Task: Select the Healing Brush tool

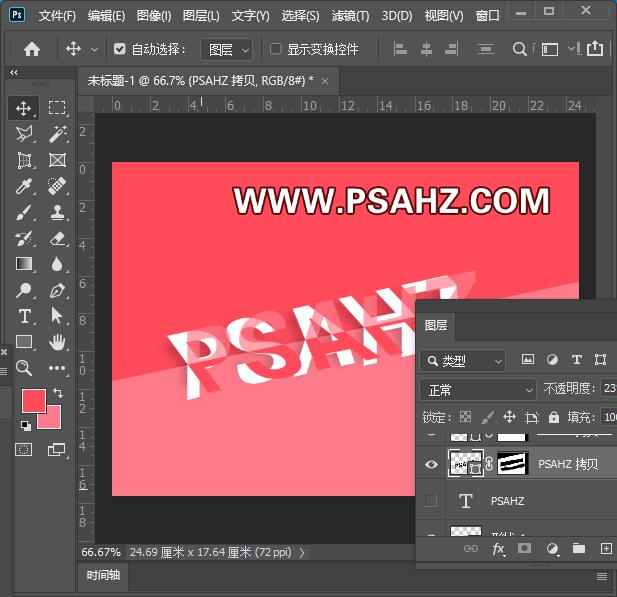Action: pos(57,186)
